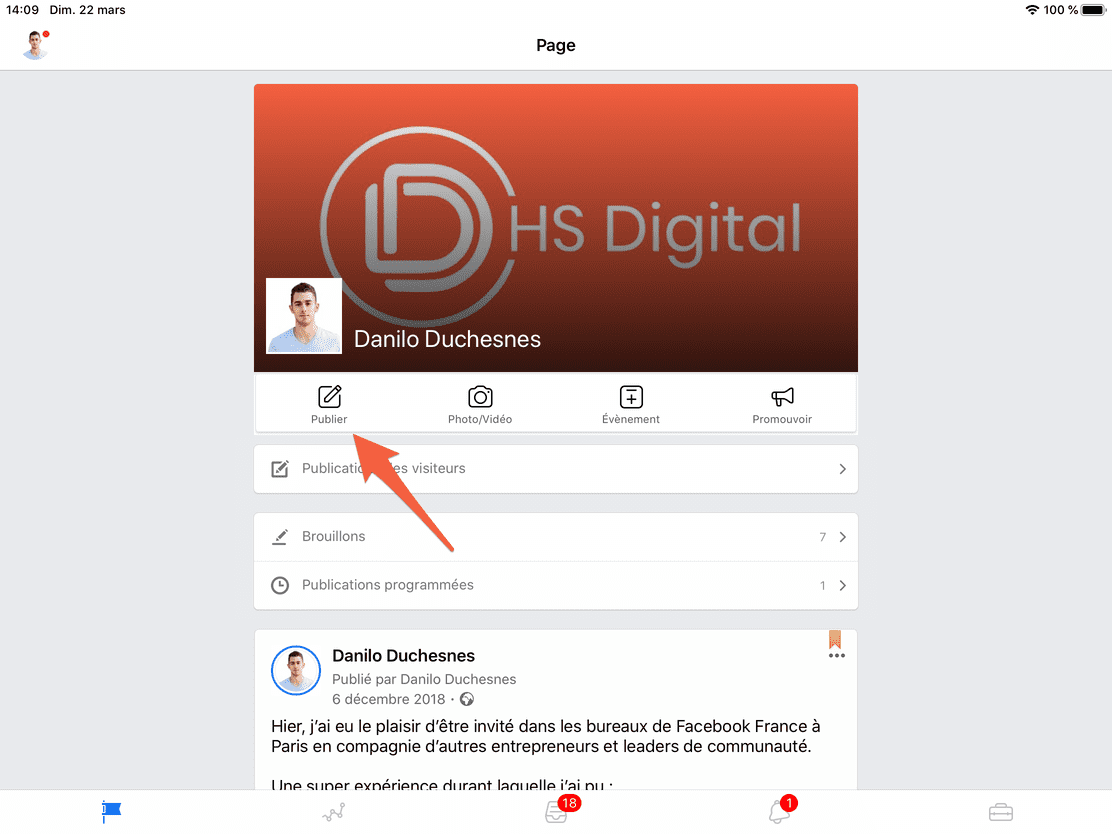The width and height of the screenshot is (1112, 834).
Task: Tap the post author's round avatar
Action: coord(296,670)
